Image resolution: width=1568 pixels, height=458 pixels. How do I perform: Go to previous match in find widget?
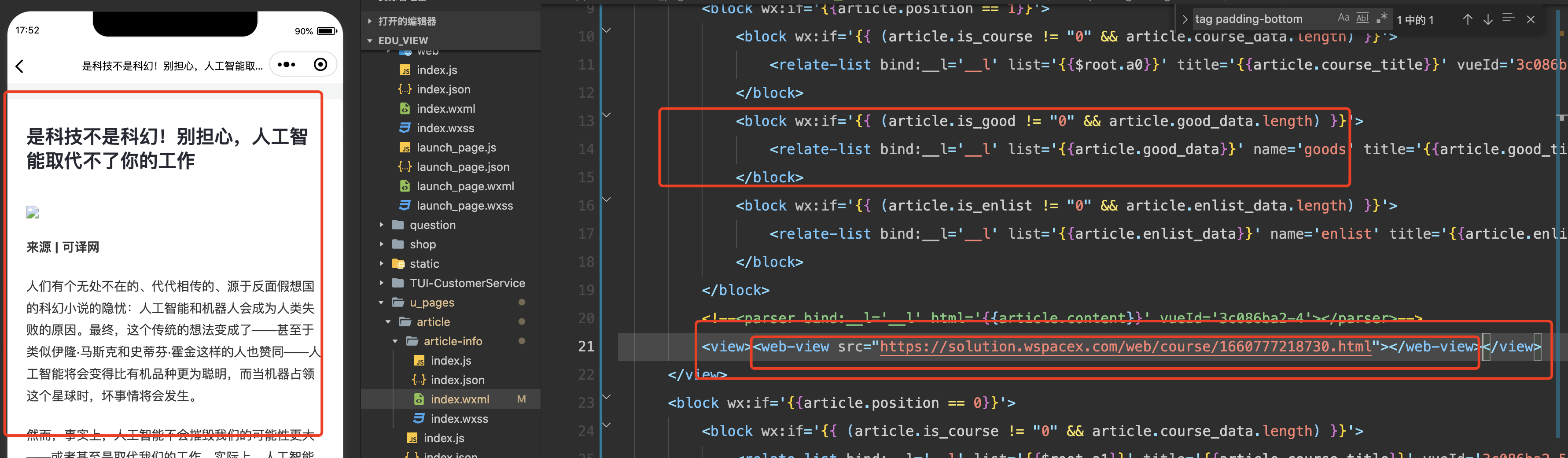coord(1468,19)
